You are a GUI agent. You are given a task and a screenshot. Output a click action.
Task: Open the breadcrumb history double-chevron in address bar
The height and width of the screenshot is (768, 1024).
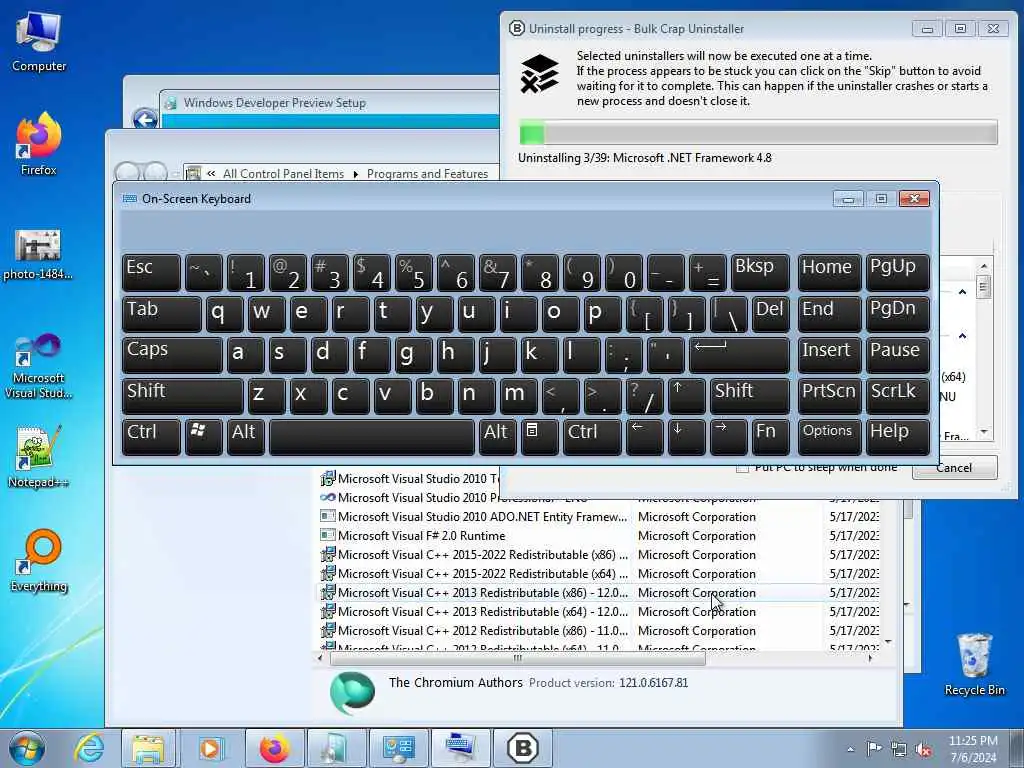click(211, 174)
